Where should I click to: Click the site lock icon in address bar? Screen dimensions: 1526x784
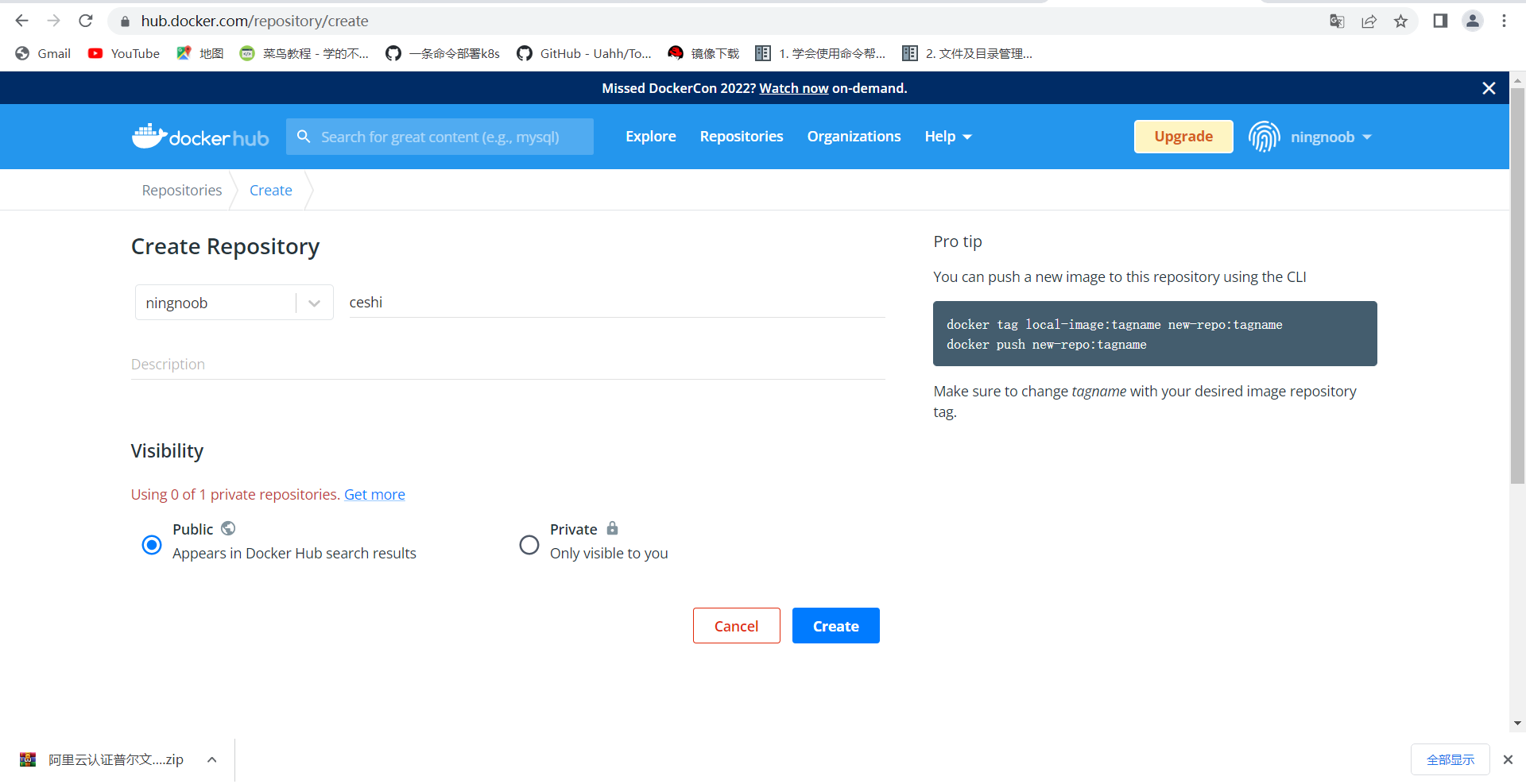[x=125, y=21]
